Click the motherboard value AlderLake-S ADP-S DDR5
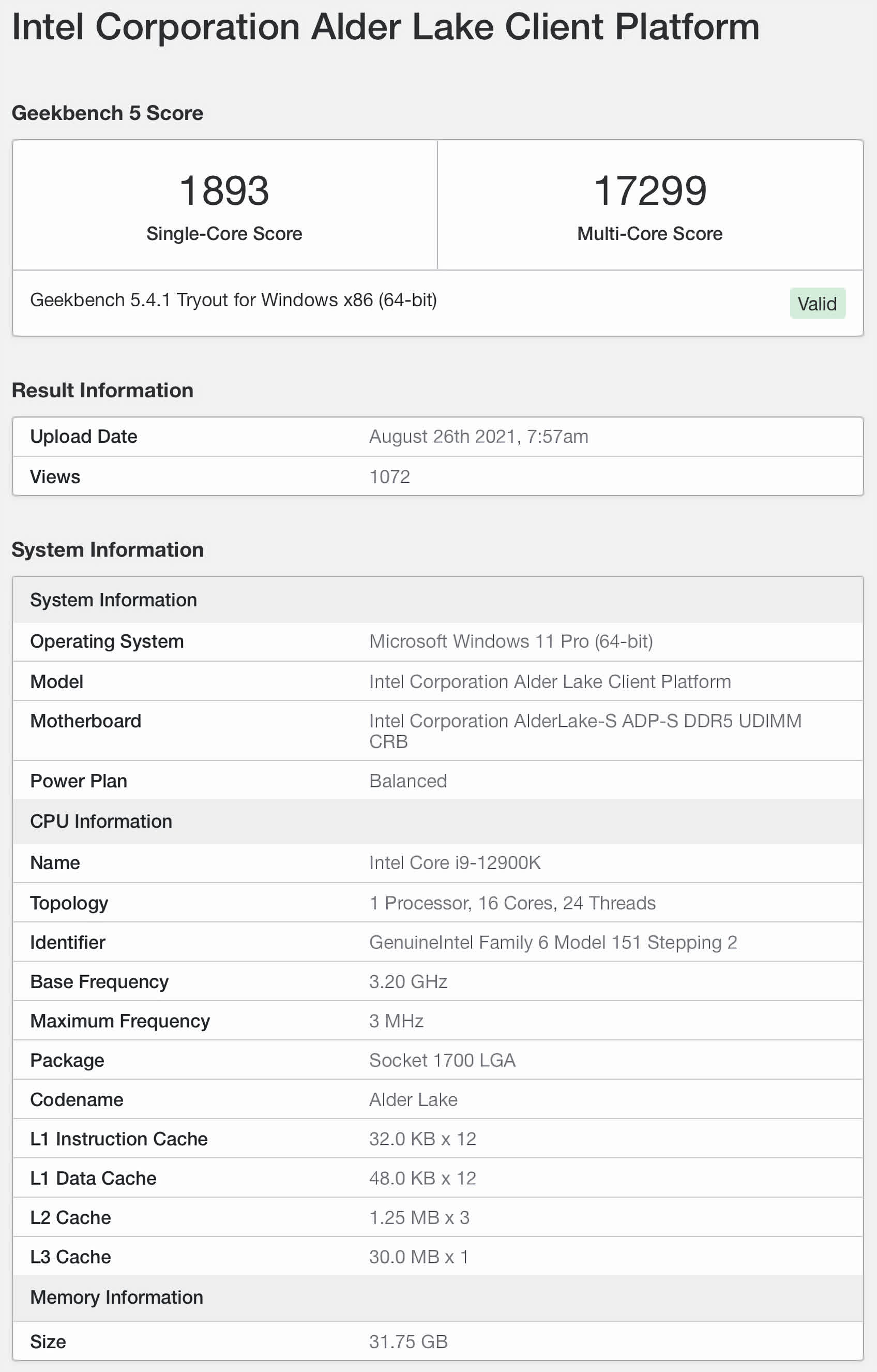Viewport: 877px width, 1372px height. [585, 721]
